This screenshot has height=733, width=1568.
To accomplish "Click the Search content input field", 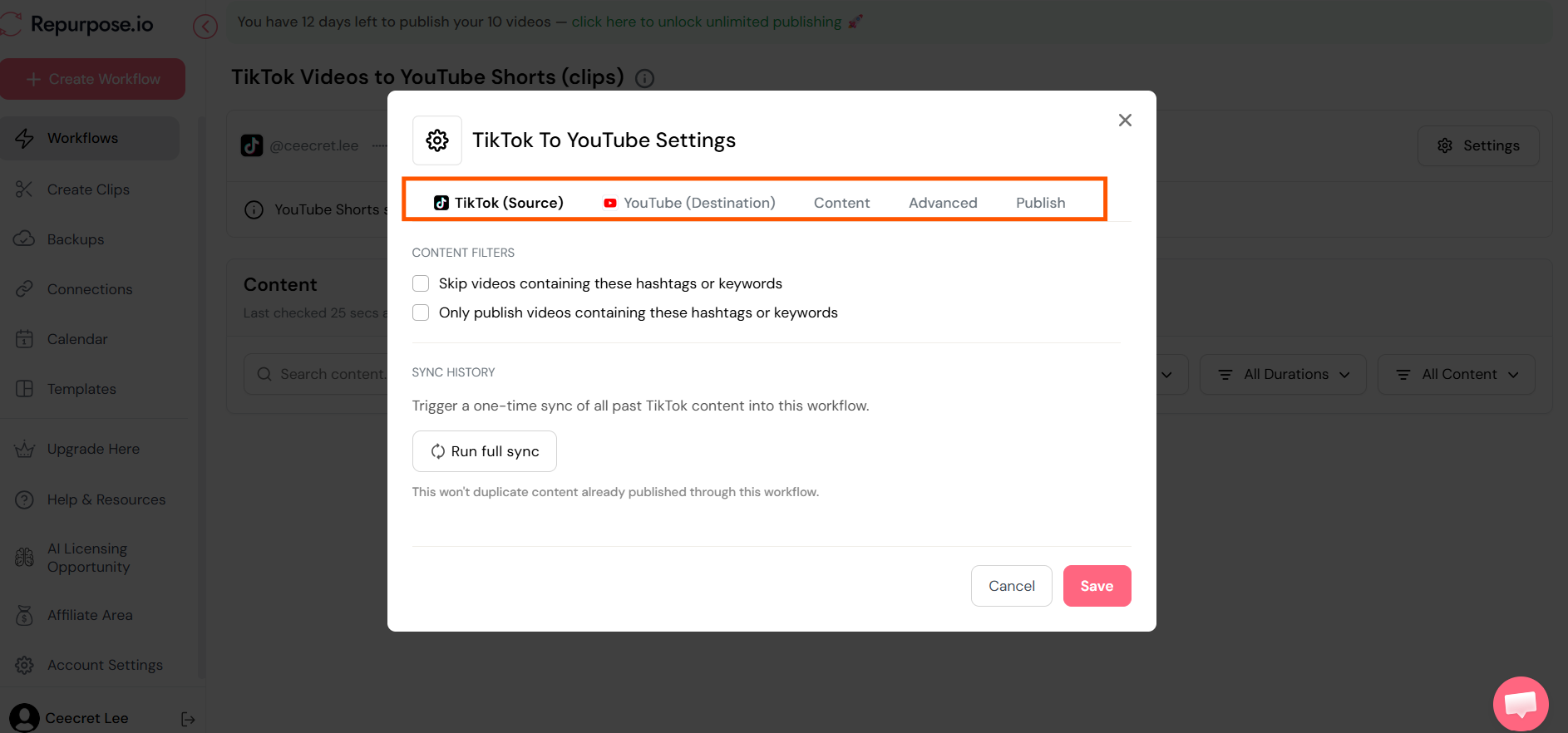I will point(316,374).
